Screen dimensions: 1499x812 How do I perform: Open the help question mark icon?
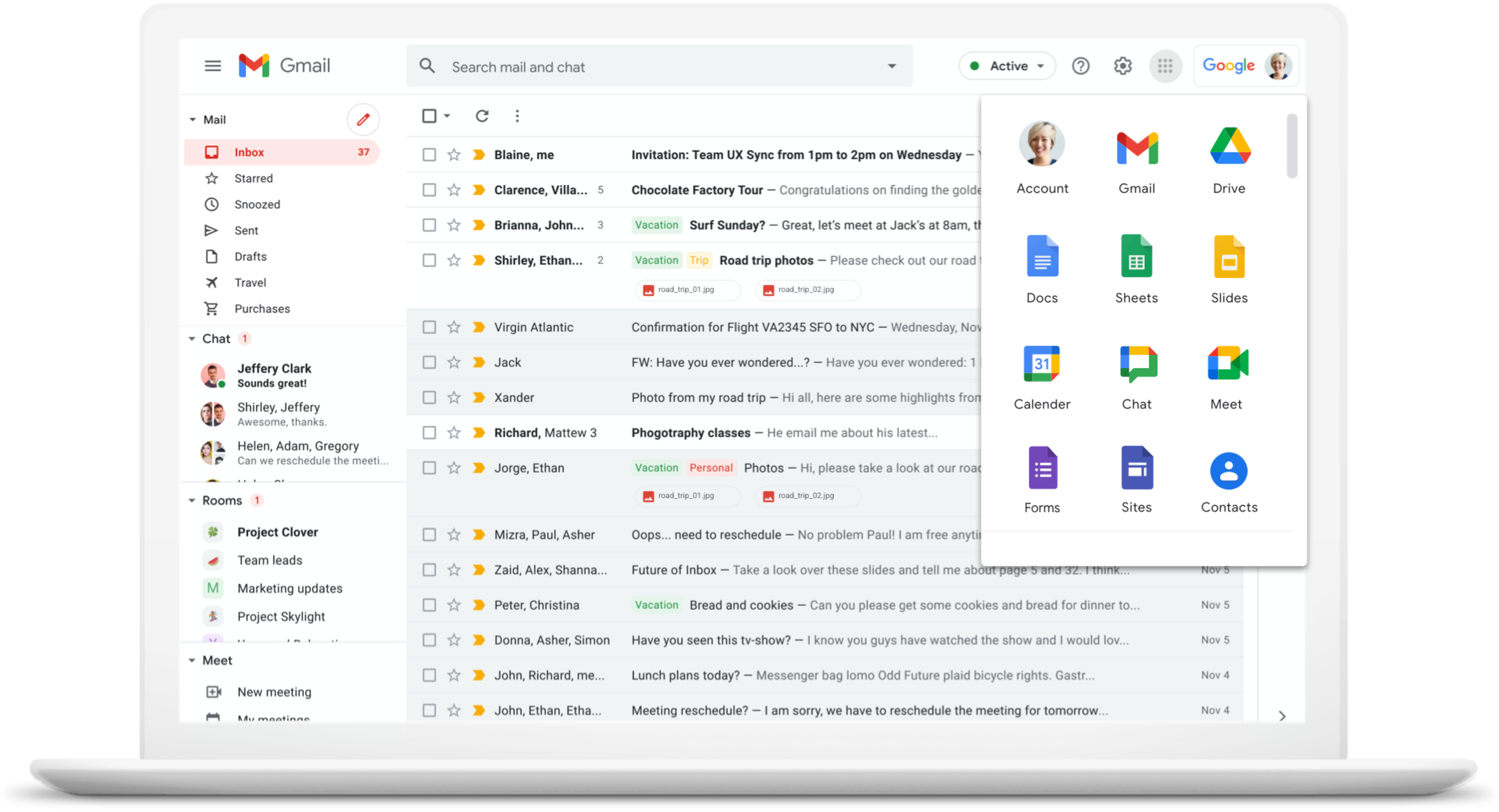(1080, 66)
